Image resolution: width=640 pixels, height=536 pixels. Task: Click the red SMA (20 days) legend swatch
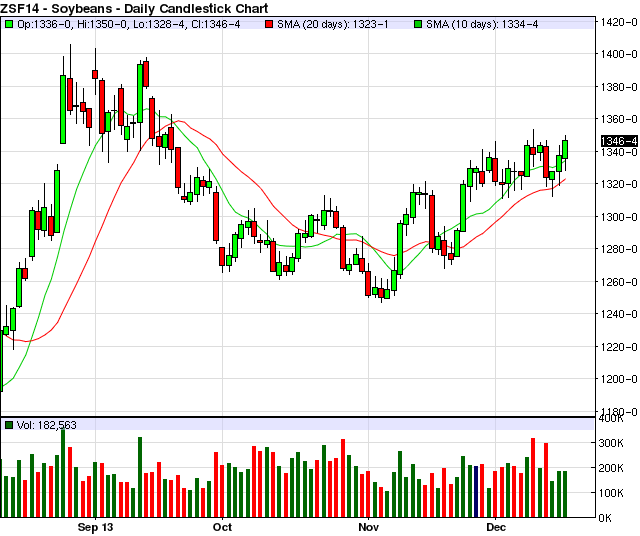269,24
